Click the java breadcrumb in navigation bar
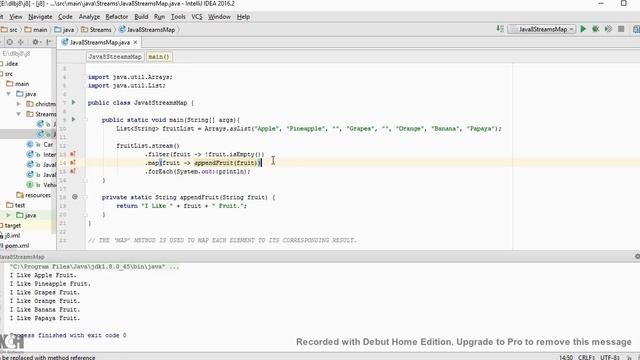This screenshot has height=360, width=640. coord(64,29)
